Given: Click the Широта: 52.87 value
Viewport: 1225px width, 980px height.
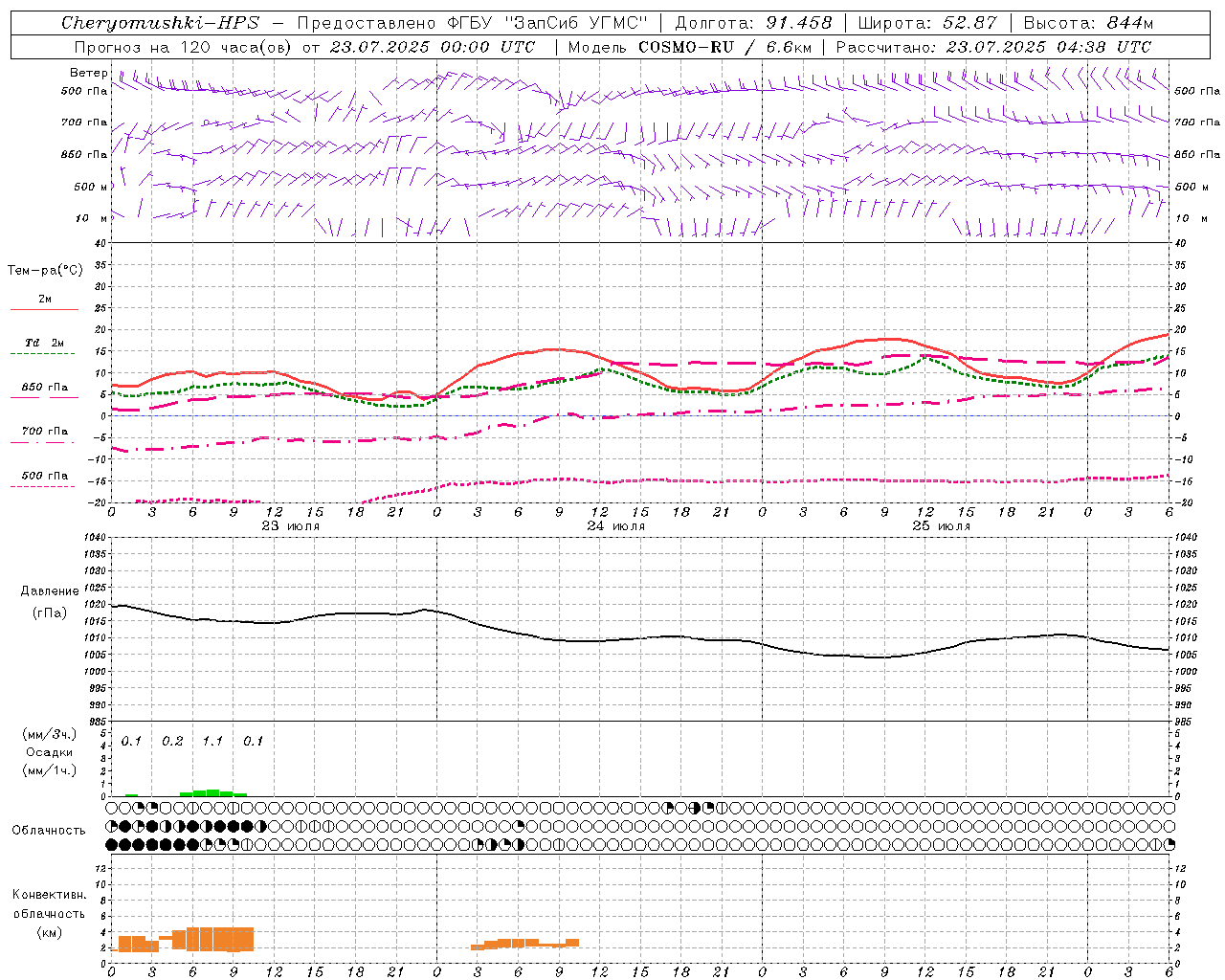Looking at the screenshot, I should click(x=927, y=23).
